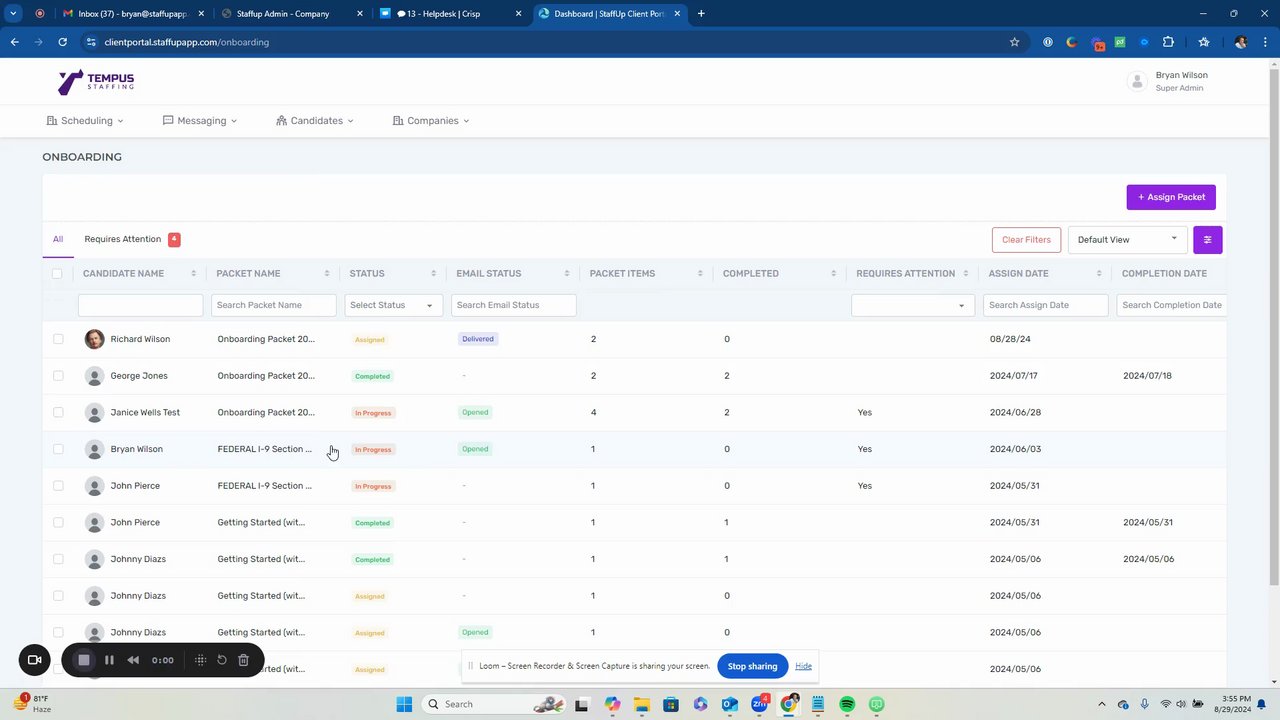Check the box for Richard Wilson
The image size is (1280, 720).
point(58,339)
